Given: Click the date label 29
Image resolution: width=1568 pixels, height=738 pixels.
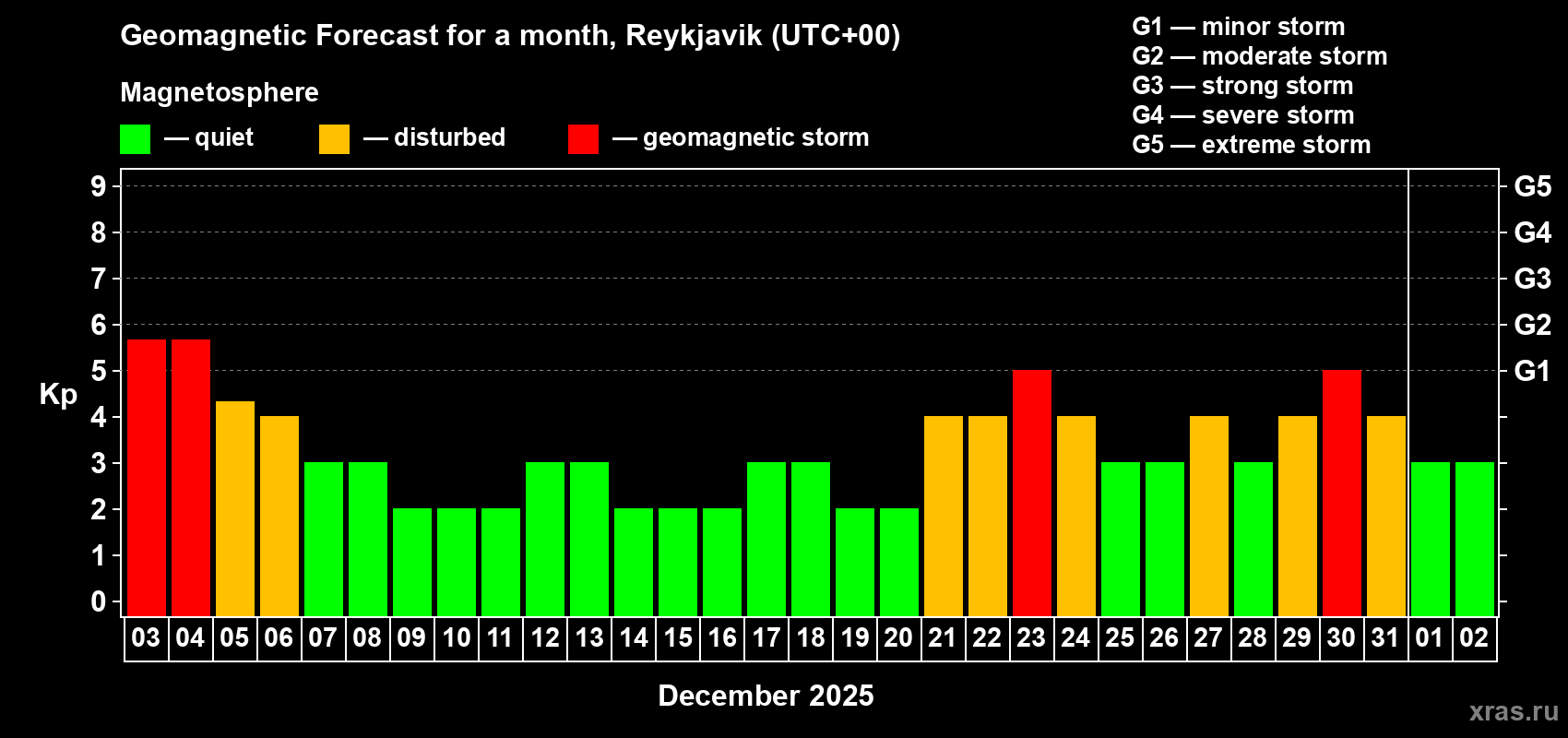Looking at the screenshot, I should click(x=1297, y=637).
